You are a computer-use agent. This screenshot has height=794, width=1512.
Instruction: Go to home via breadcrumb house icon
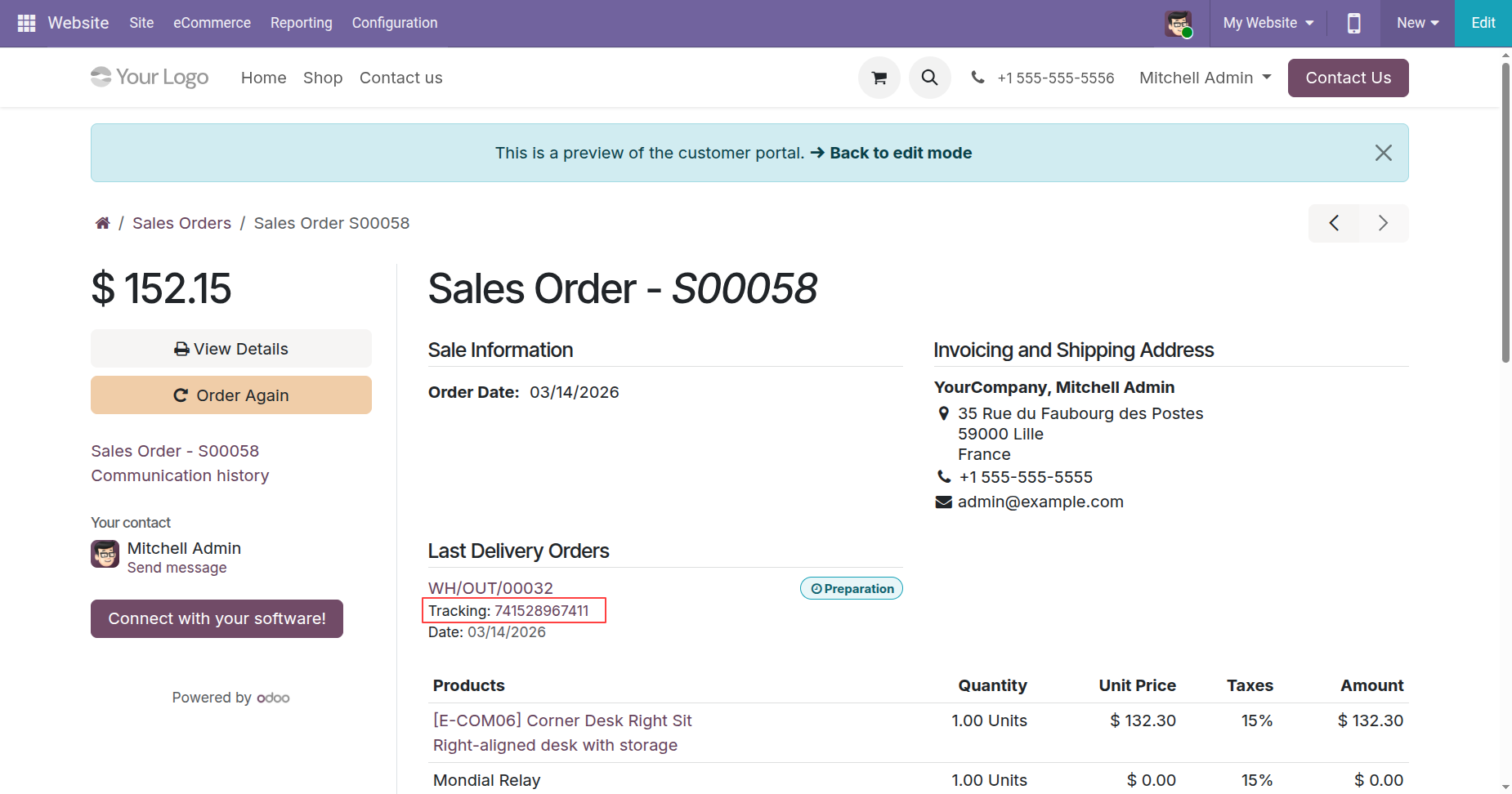(102, 223)
